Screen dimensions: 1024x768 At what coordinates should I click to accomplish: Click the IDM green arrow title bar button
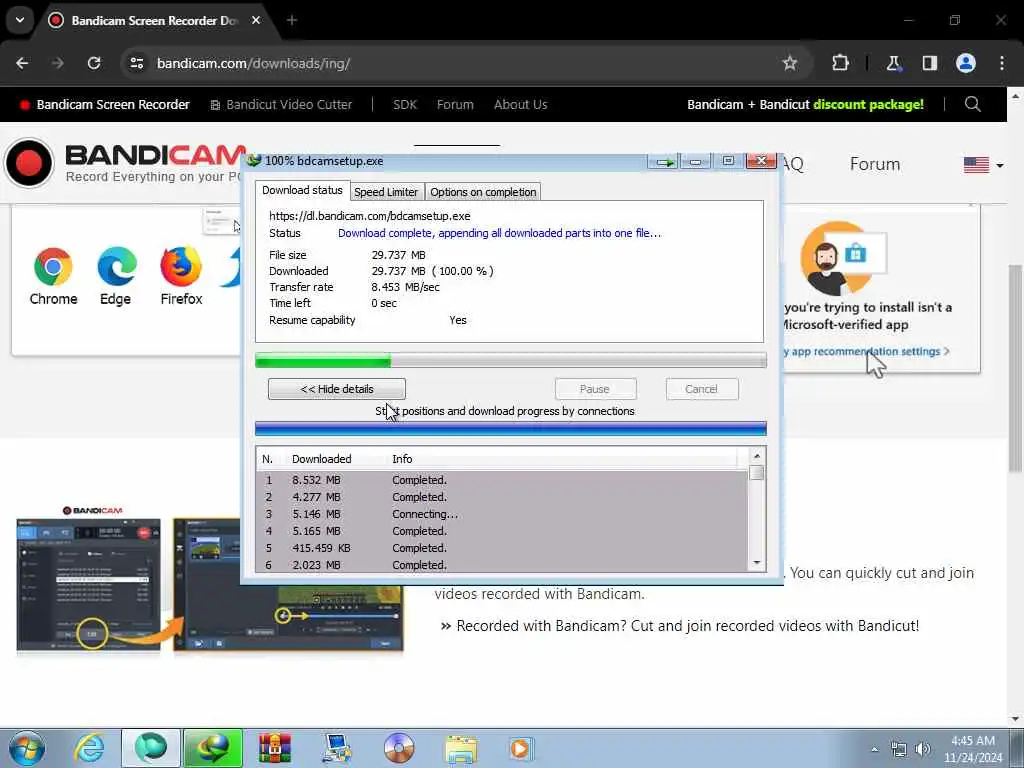pos(664,162)
